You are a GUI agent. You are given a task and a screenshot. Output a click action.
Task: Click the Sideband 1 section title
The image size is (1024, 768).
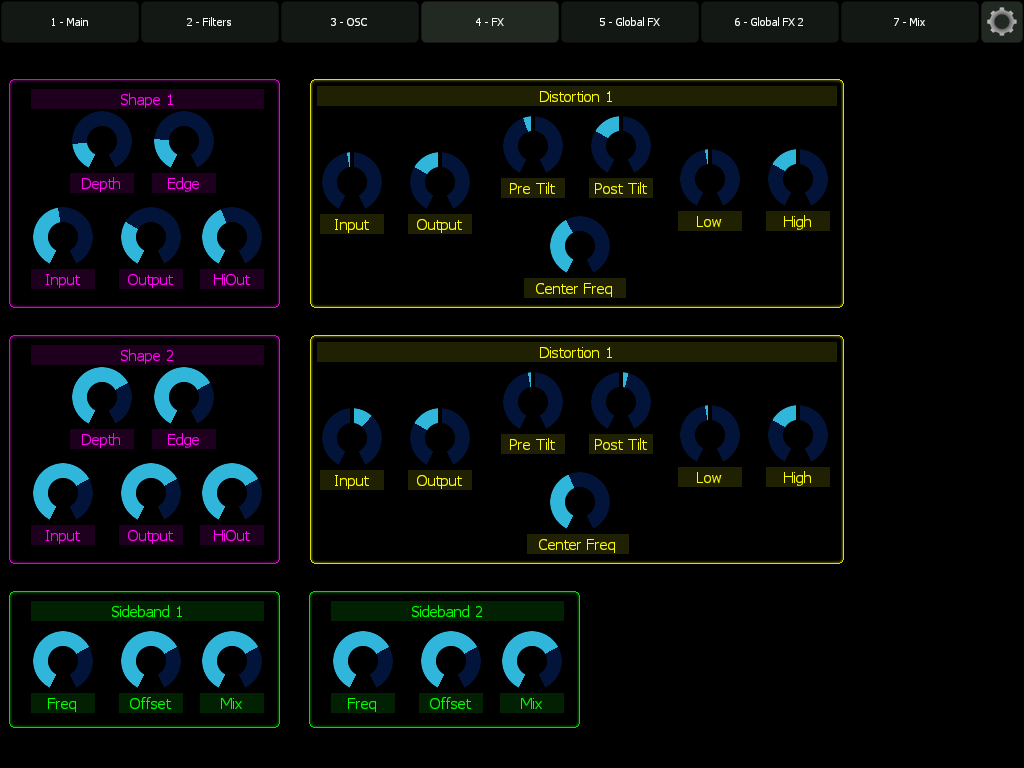pyautogui.click(x=148, y=611)
